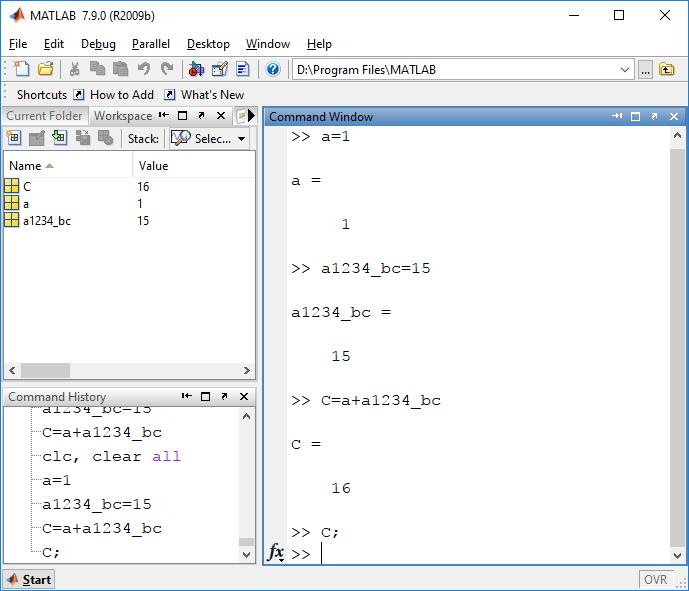Click Command History scroll down arrow

click(x=246, y=555)
